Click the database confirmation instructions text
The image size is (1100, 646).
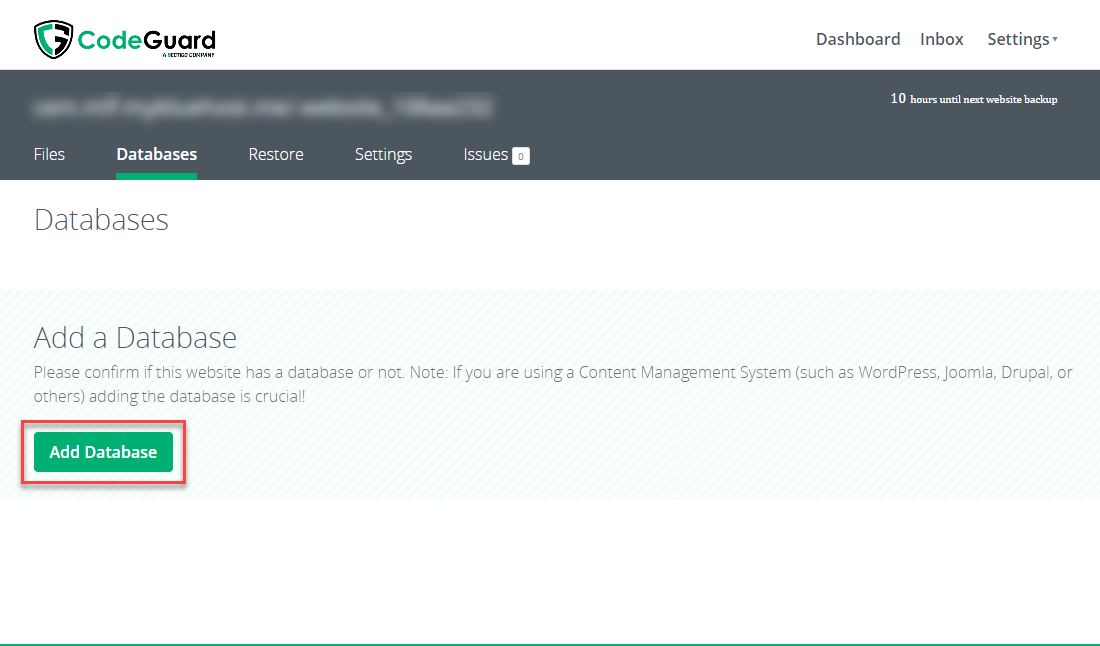click(550, 382)
